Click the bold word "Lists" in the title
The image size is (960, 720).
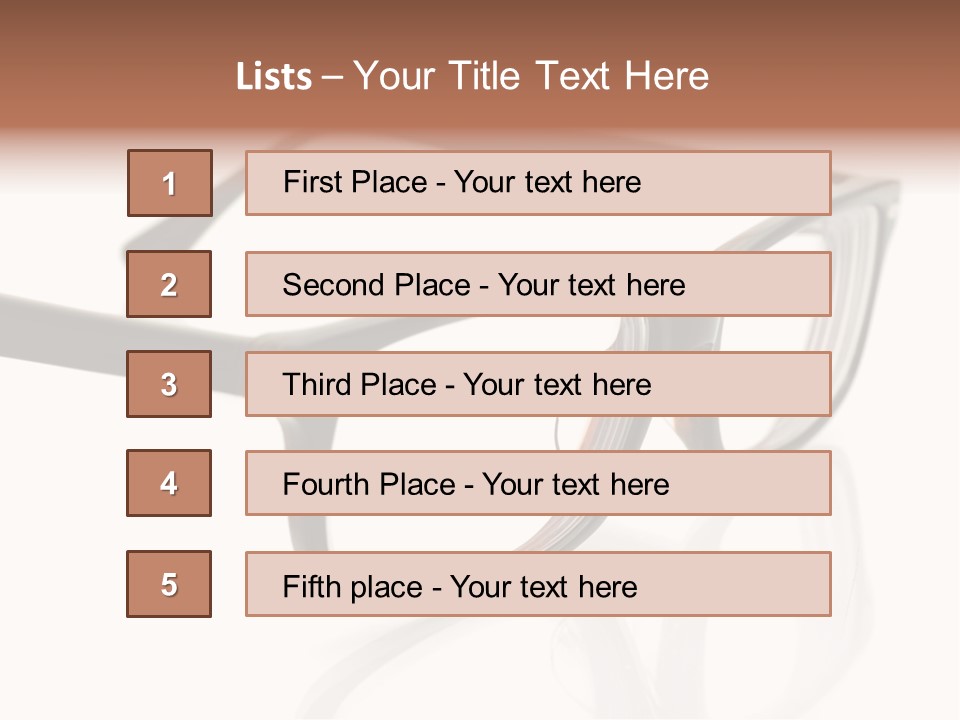click(x=273, y=77)
